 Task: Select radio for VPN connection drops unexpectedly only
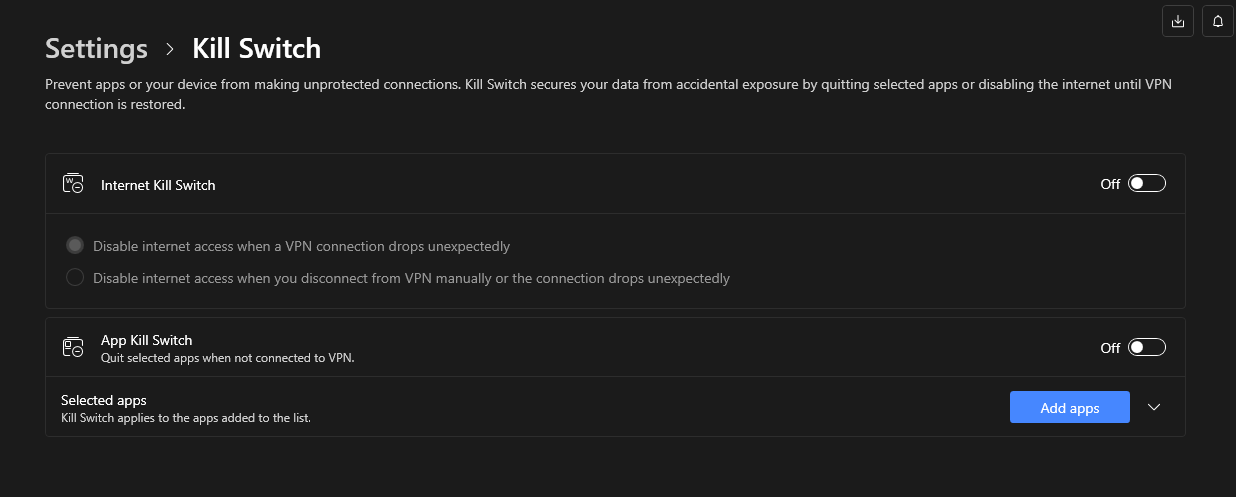pyautogui.click(x=75, y=246)
